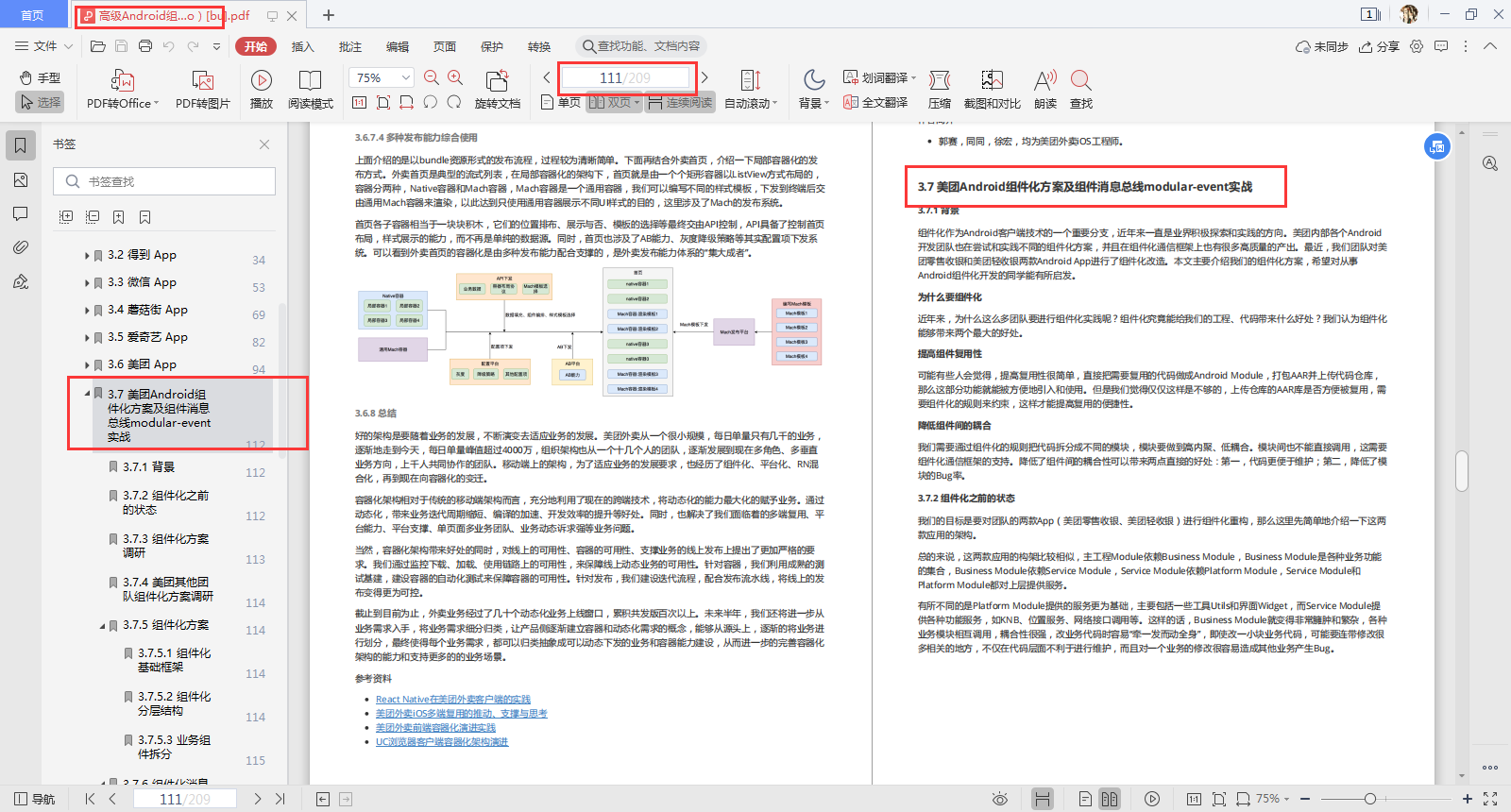
Task: Open link React Native在美团外卖客户端的实践
Action: pos(453,700)
